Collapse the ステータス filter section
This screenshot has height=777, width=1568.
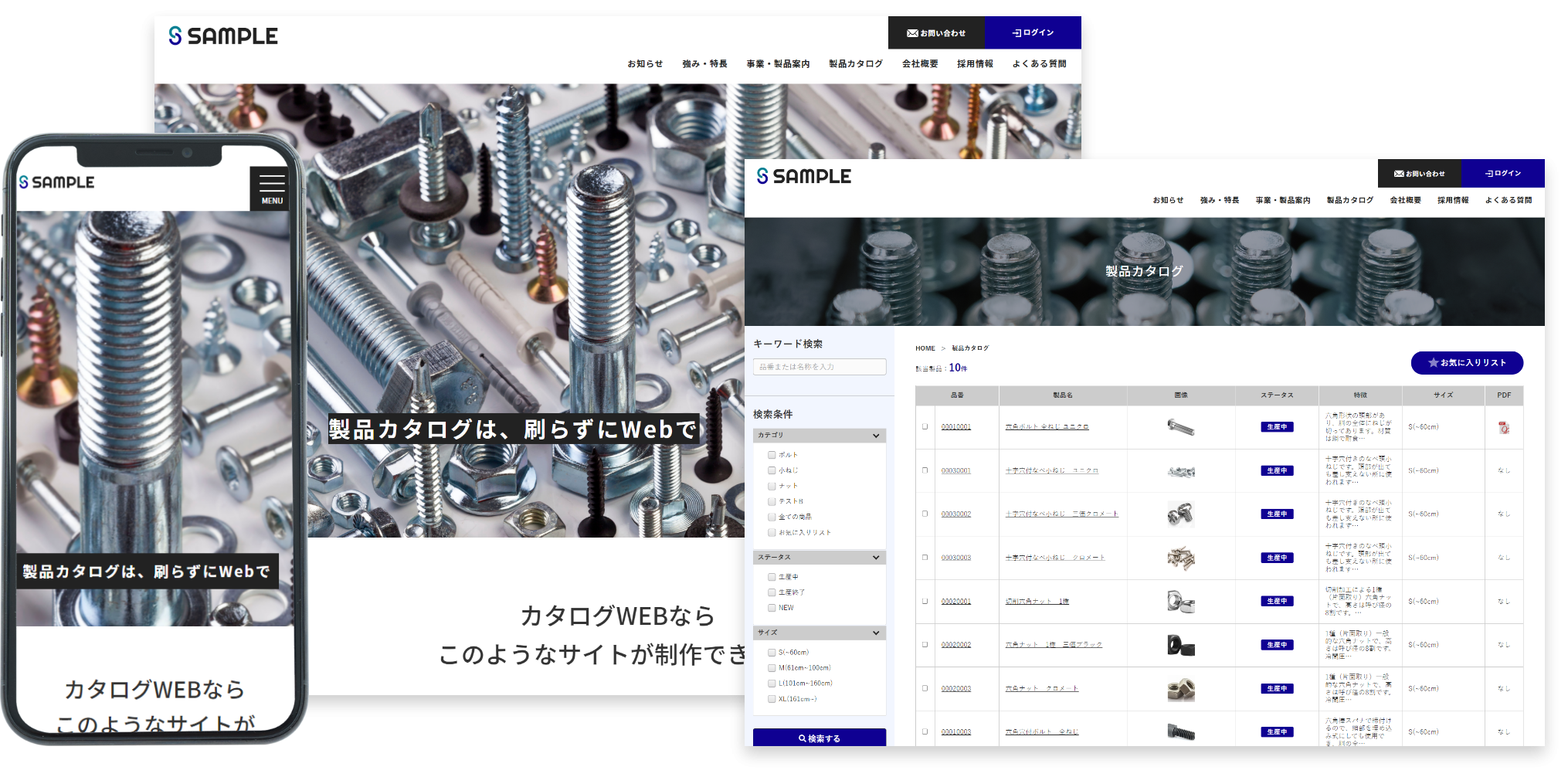tap(876, 558)
